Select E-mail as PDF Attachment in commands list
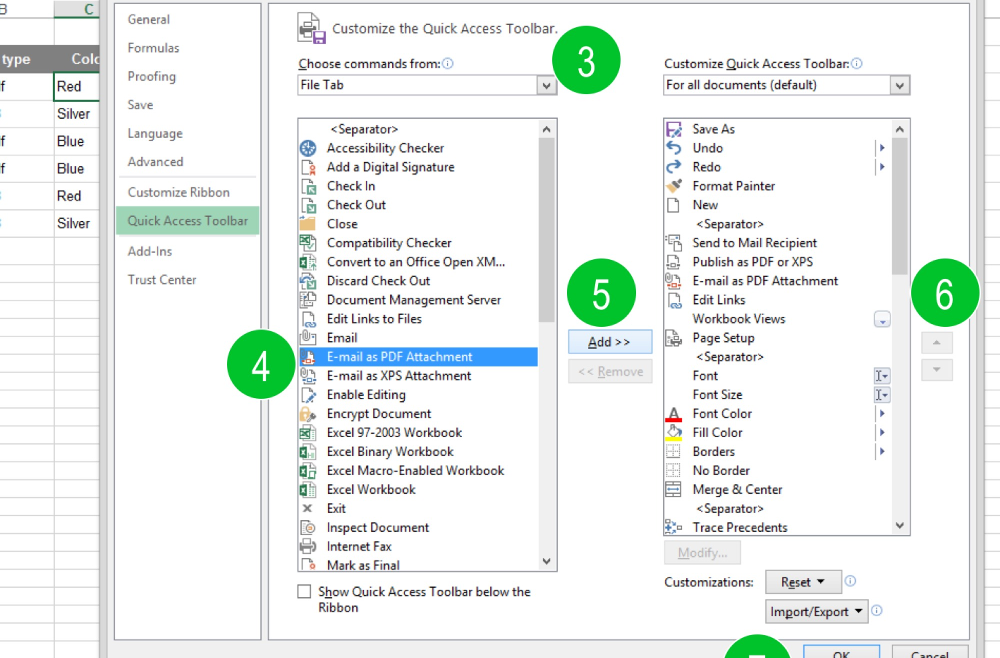The image size is (1000, 658). tap(418, 357)
